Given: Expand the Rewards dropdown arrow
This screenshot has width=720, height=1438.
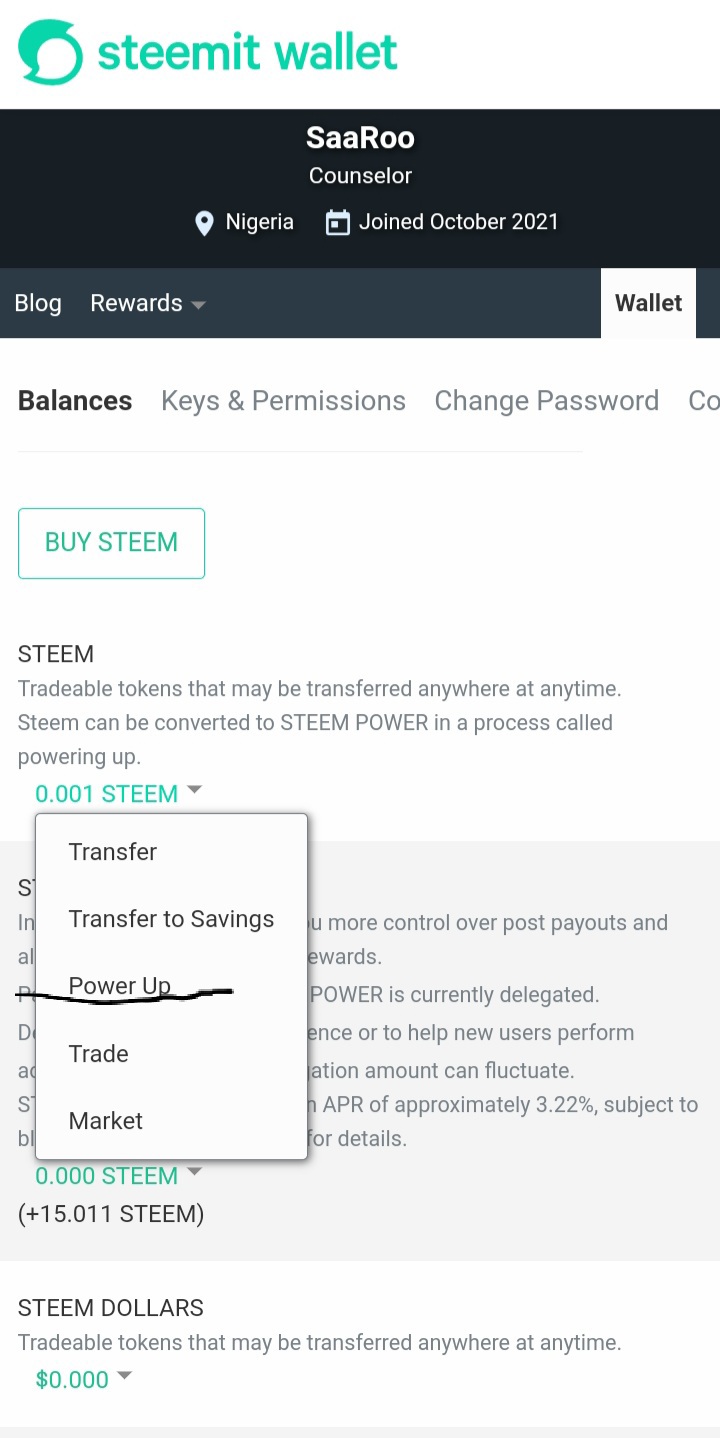Looking at the screenshot, I should [198, 304].
